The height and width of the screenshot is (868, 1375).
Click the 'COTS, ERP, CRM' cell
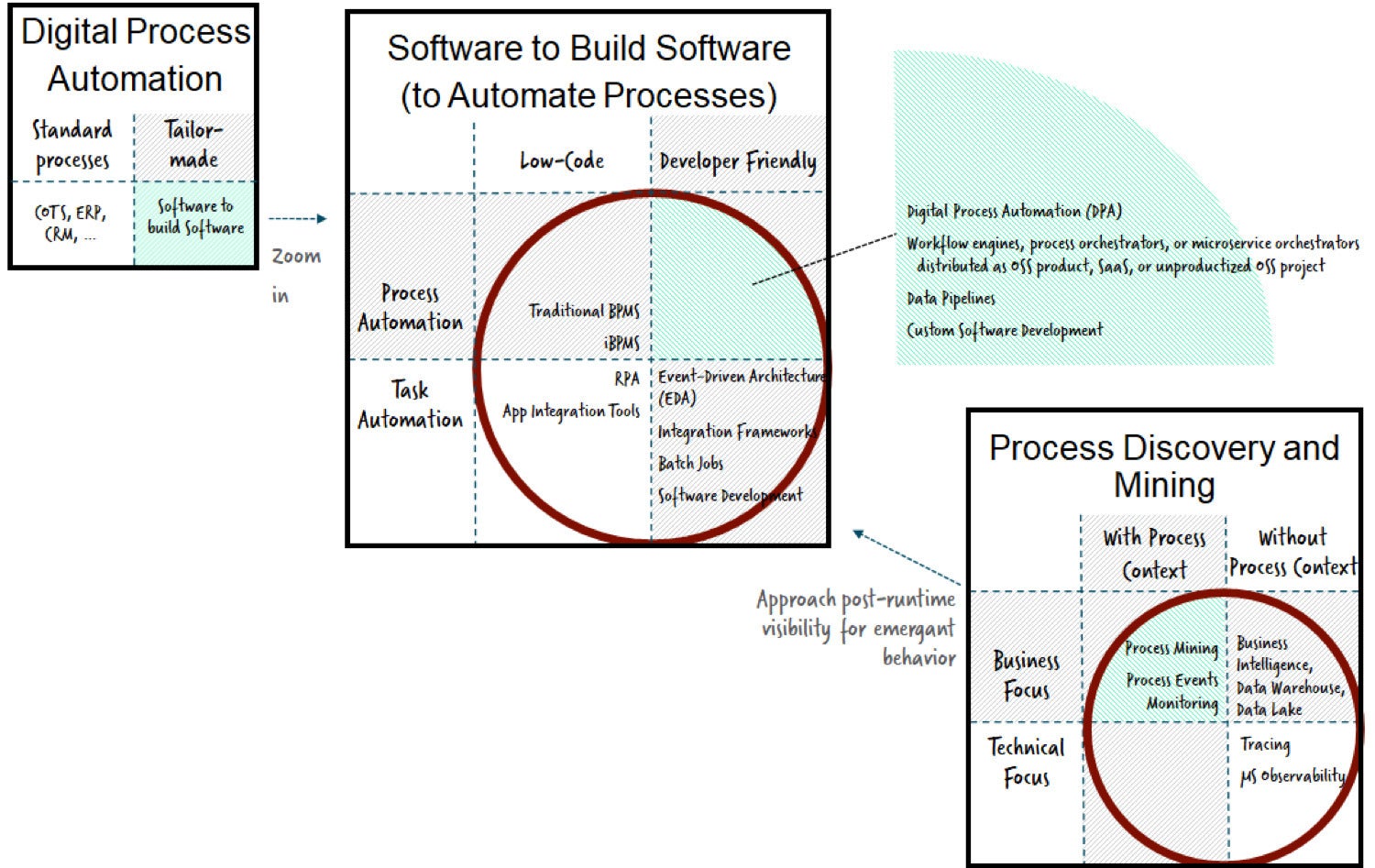pyautogui.click(x=71, y=223)
